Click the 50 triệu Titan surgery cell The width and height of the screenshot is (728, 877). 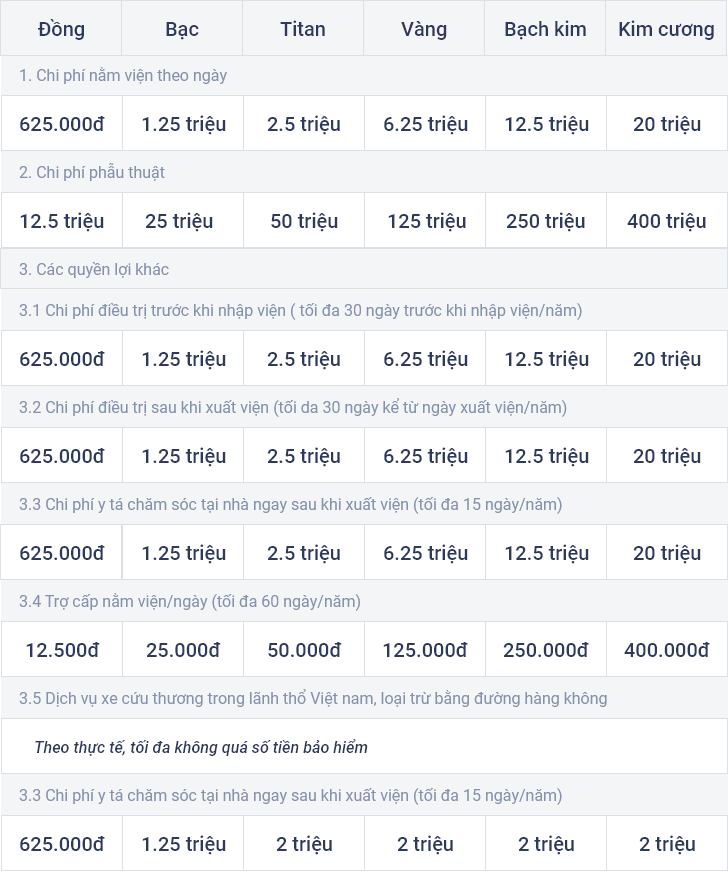click(x=304, y=221)
